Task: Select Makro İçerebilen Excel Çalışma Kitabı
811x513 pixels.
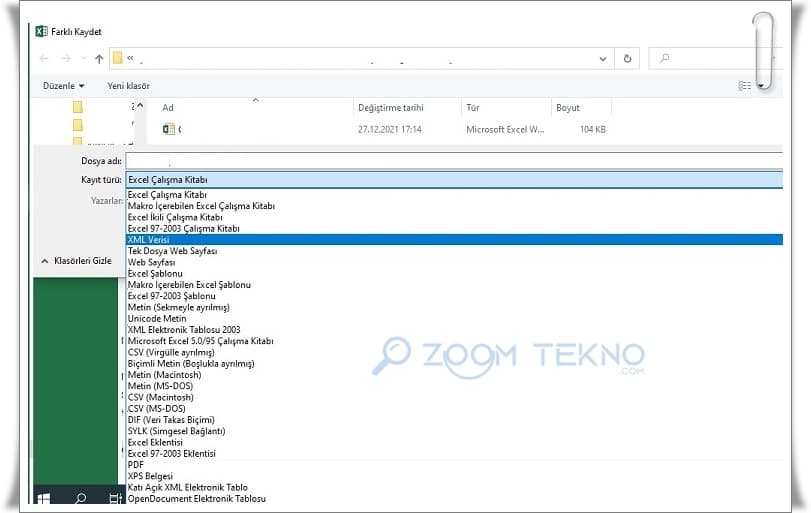Action: pyautogui.click(x=454, y=206)
